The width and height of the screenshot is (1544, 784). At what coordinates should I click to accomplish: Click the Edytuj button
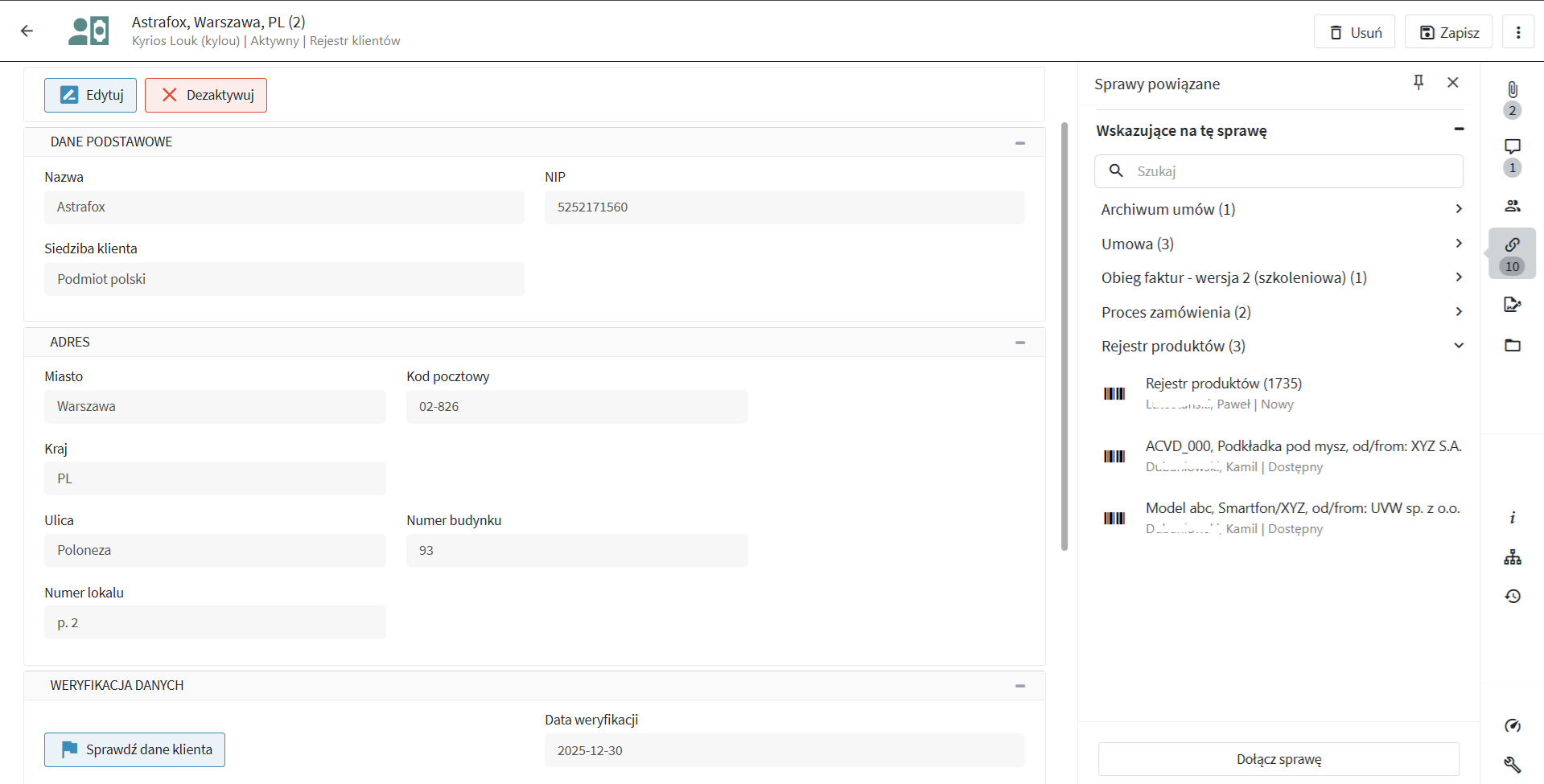click(90, 95)
